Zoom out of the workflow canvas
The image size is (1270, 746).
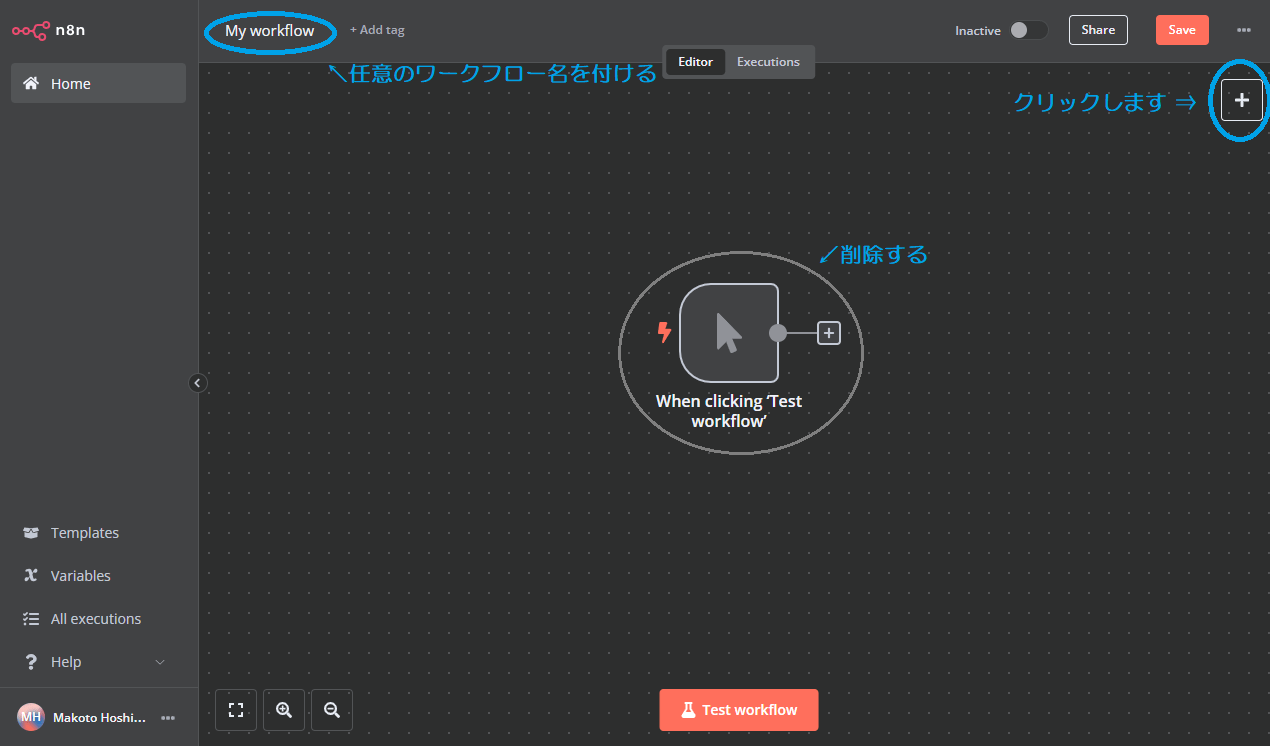(x=331, y=710)
